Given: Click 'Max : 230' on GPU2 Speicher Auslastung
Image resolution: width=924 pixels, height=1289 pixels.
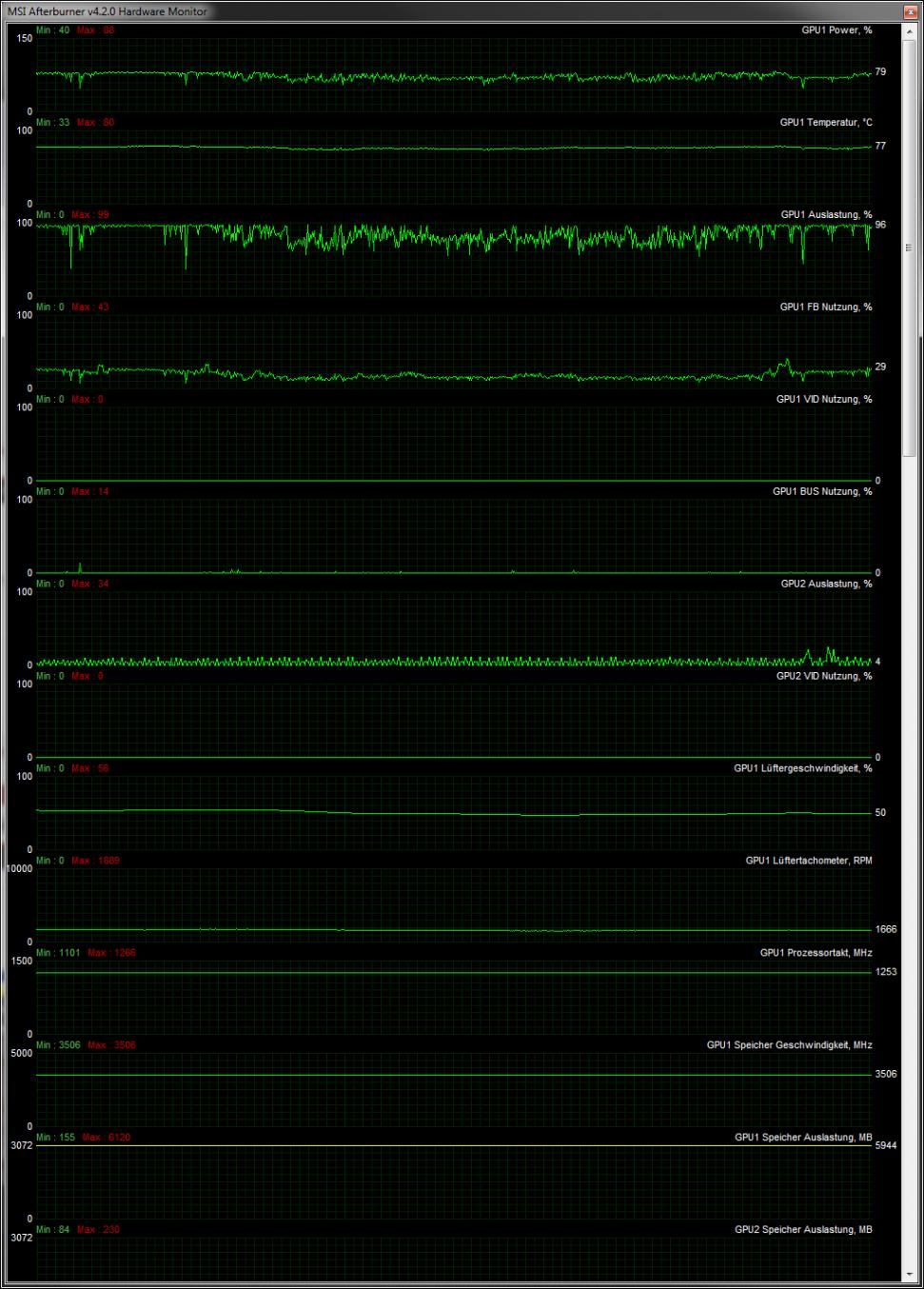Looking at the screenshot, I should [98, 1231].
